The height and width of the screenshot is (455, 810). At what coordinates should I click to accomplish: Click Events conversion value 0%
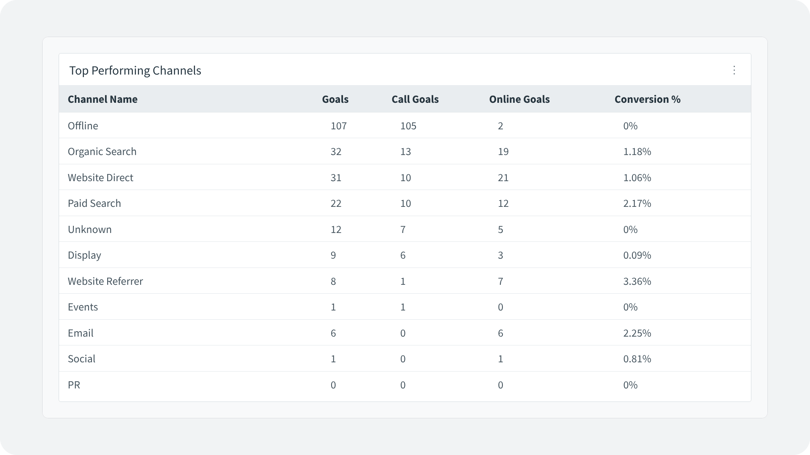(630, 307)
